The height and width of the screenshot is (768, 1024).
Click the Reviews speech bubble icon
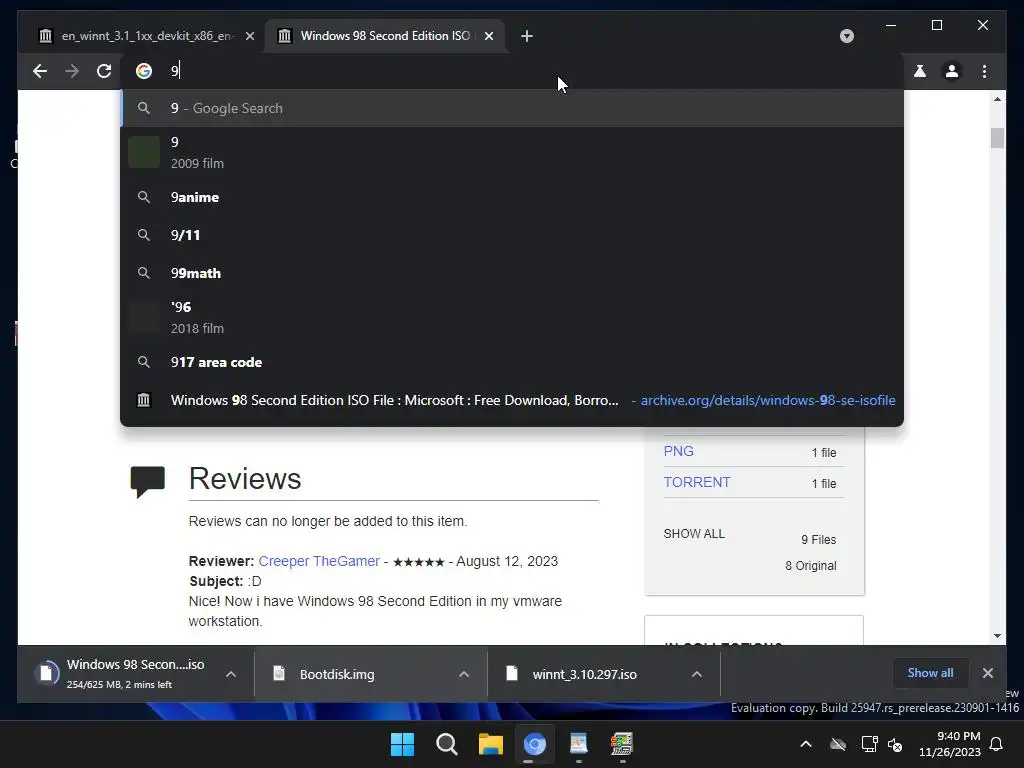coord(148,482)
